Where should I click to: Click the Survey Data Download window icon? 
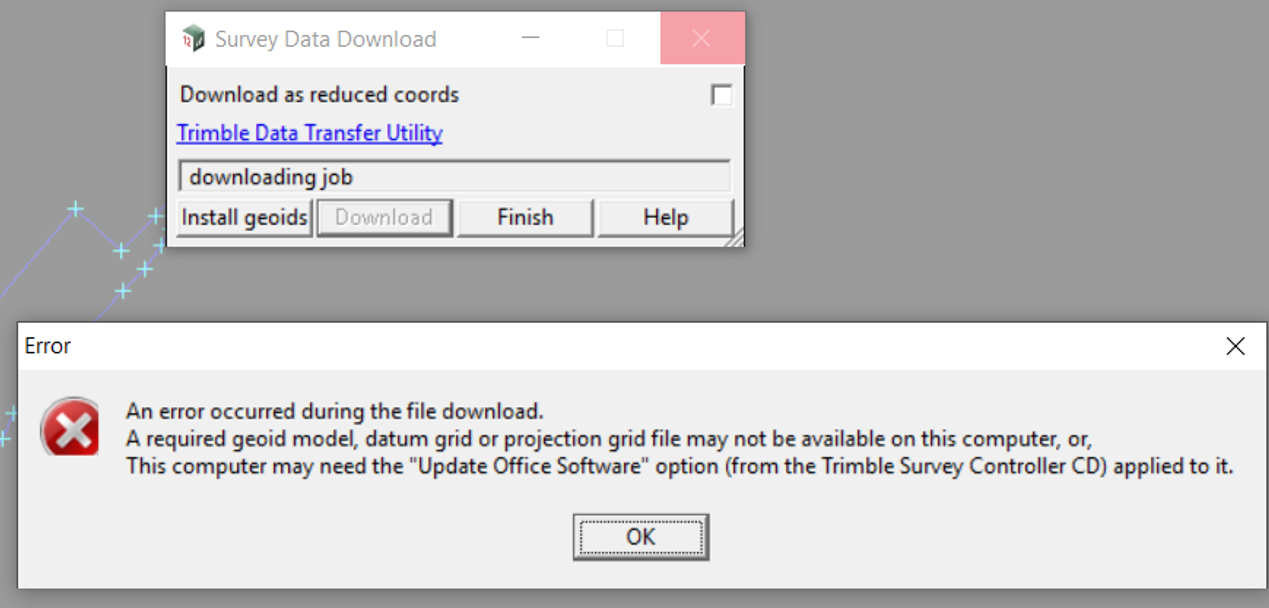[192, 39]
